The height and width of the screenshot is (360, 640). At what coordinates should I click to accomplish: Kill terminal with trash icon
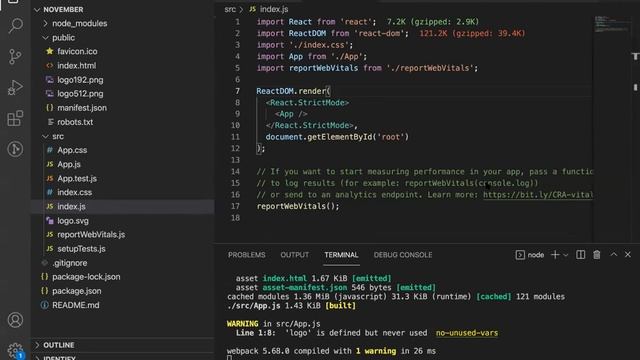click(597, 255)
